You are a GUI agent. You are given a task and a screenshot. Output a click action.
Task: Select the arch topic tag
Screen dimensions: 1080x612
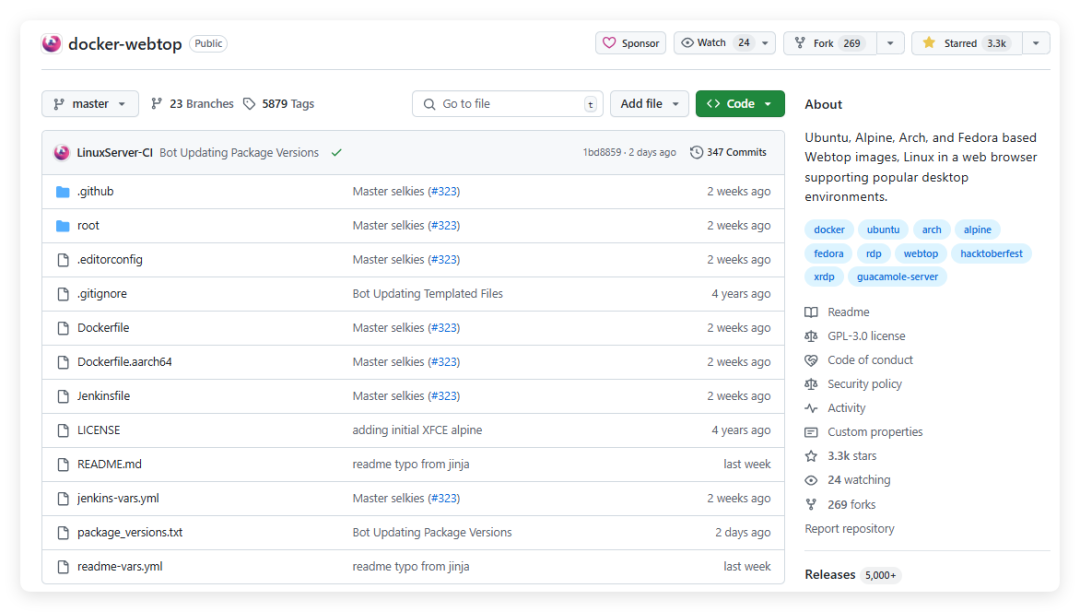pyautogui.click(x=931, y=230)
